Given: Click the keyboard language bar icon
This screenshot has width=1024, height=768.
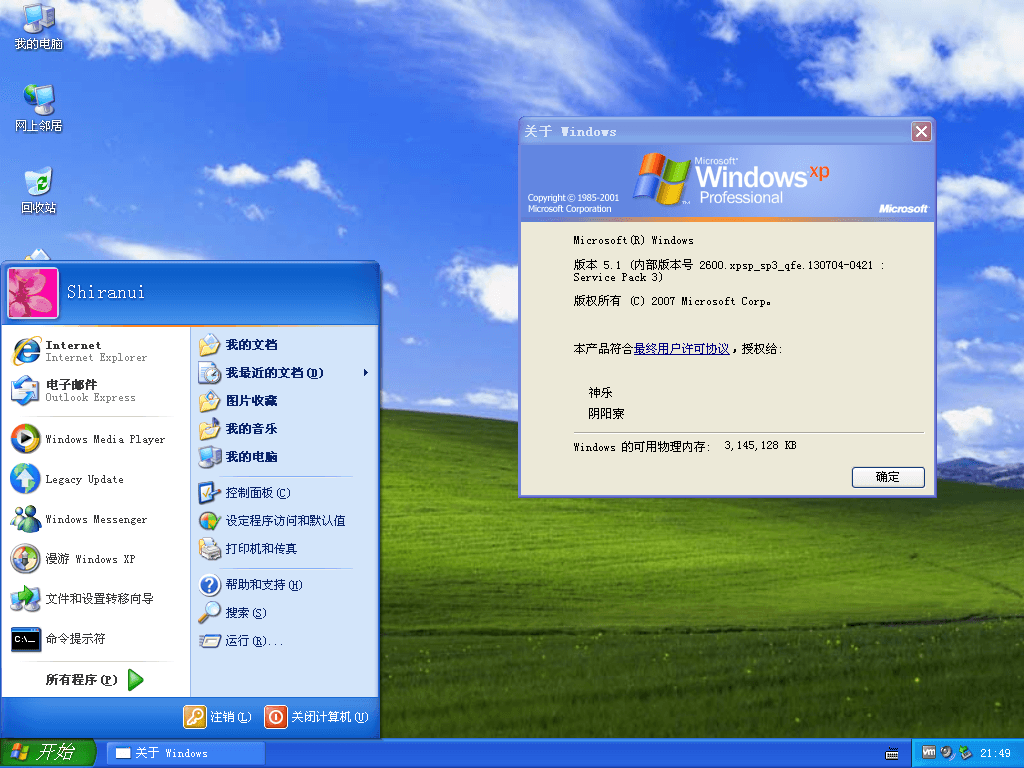Looking at the screenshot, I should pyautogui.click(x=891, y=754).
